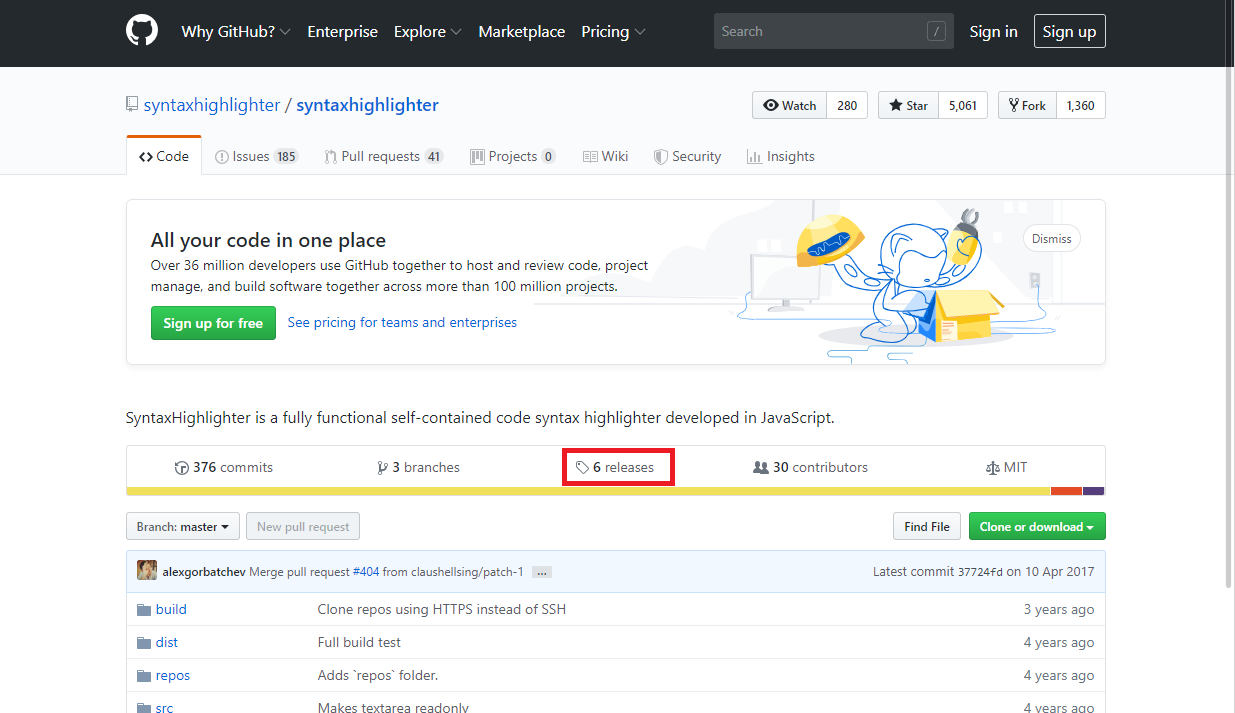Click the New pull request button
This screenshot has height=713, width=1235.
pyautogui.click(x=303, y=526)
